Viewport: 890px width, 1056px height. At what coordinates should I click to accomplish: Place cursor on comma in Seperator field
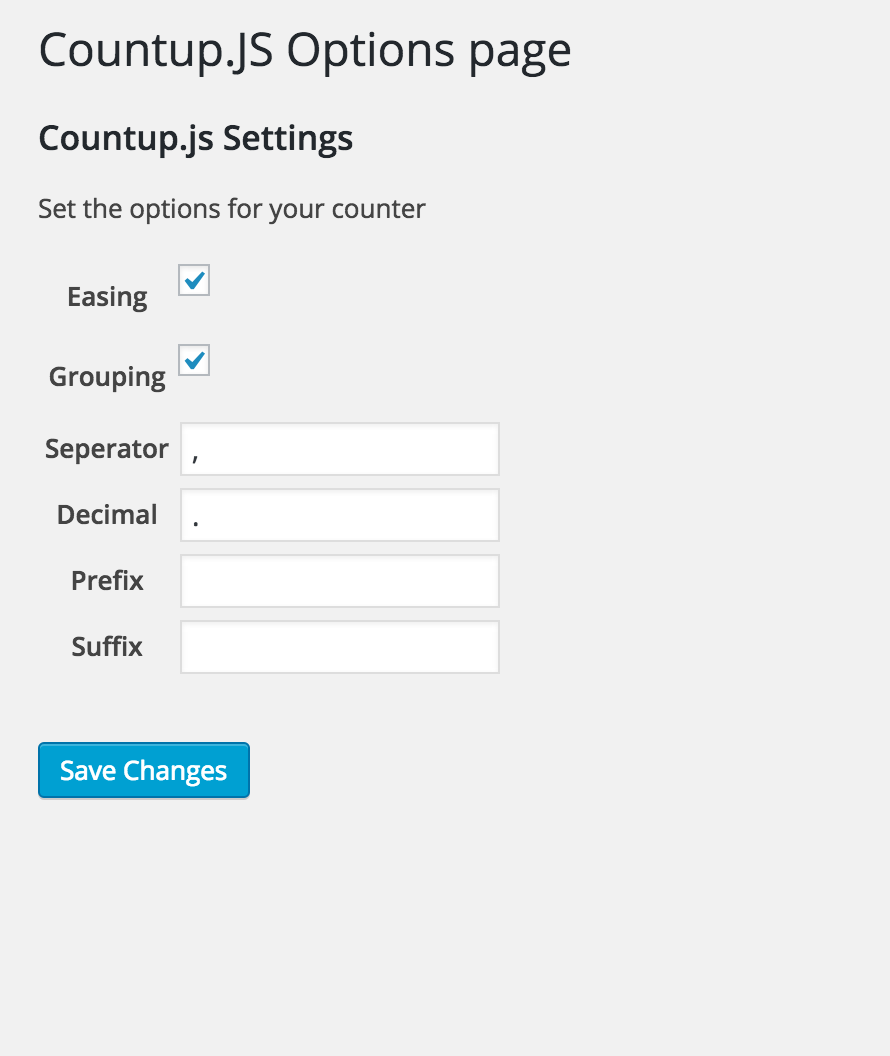(195, 458)
